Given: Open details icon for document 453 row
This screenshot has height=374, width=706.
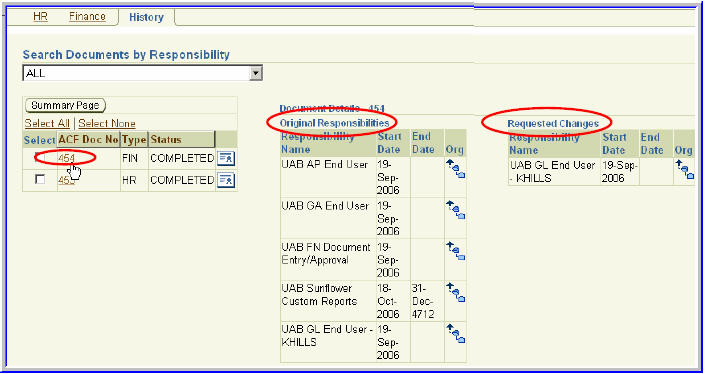Looking at the screenshot, I should tap(226, 180).
